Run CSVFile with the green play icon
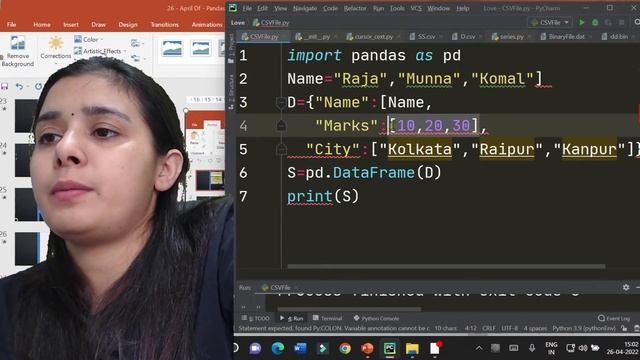The height and width of the screenshot is (360, 640). point(582,22)
